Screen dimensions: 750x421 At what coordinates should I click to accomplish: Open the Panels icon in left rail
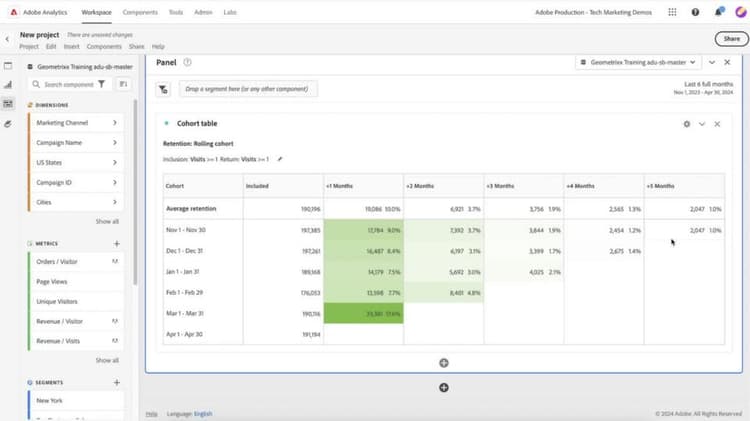[x=8, y=66]
